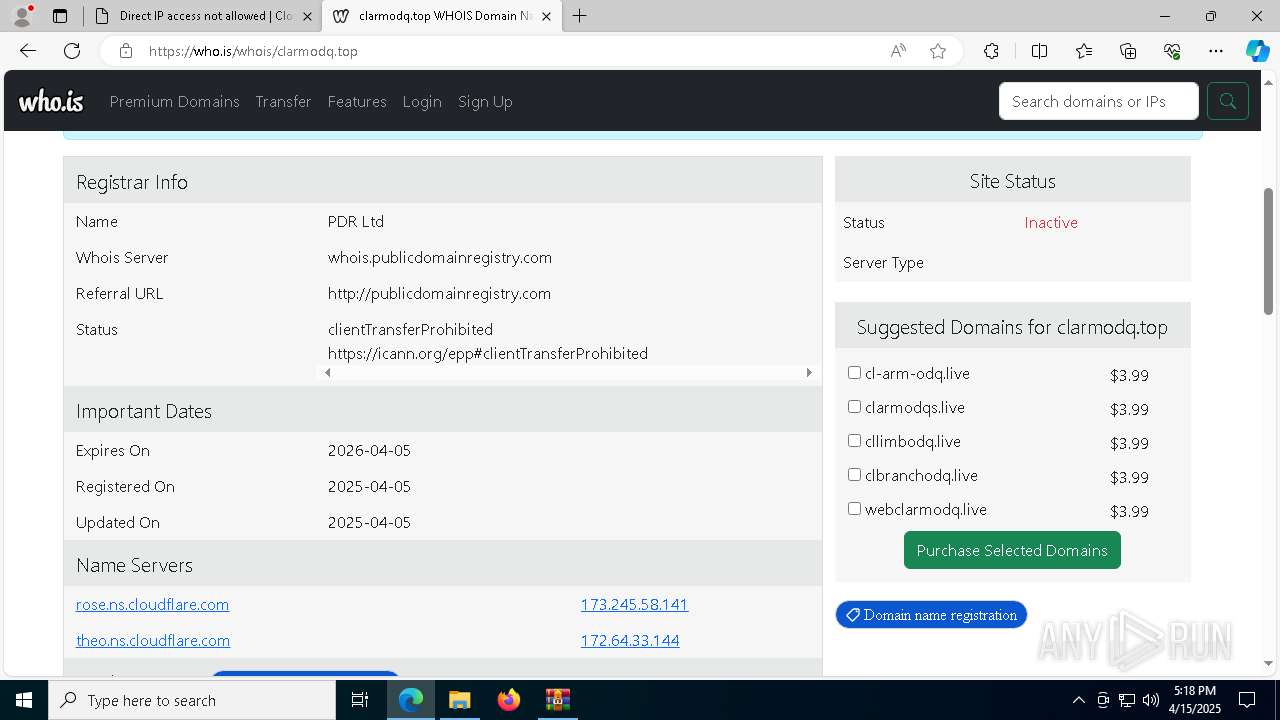The height and width of the screenshot is (720, 1280).
Task: Check the cl-arm-odq.live checkbox
Action: 854,373
